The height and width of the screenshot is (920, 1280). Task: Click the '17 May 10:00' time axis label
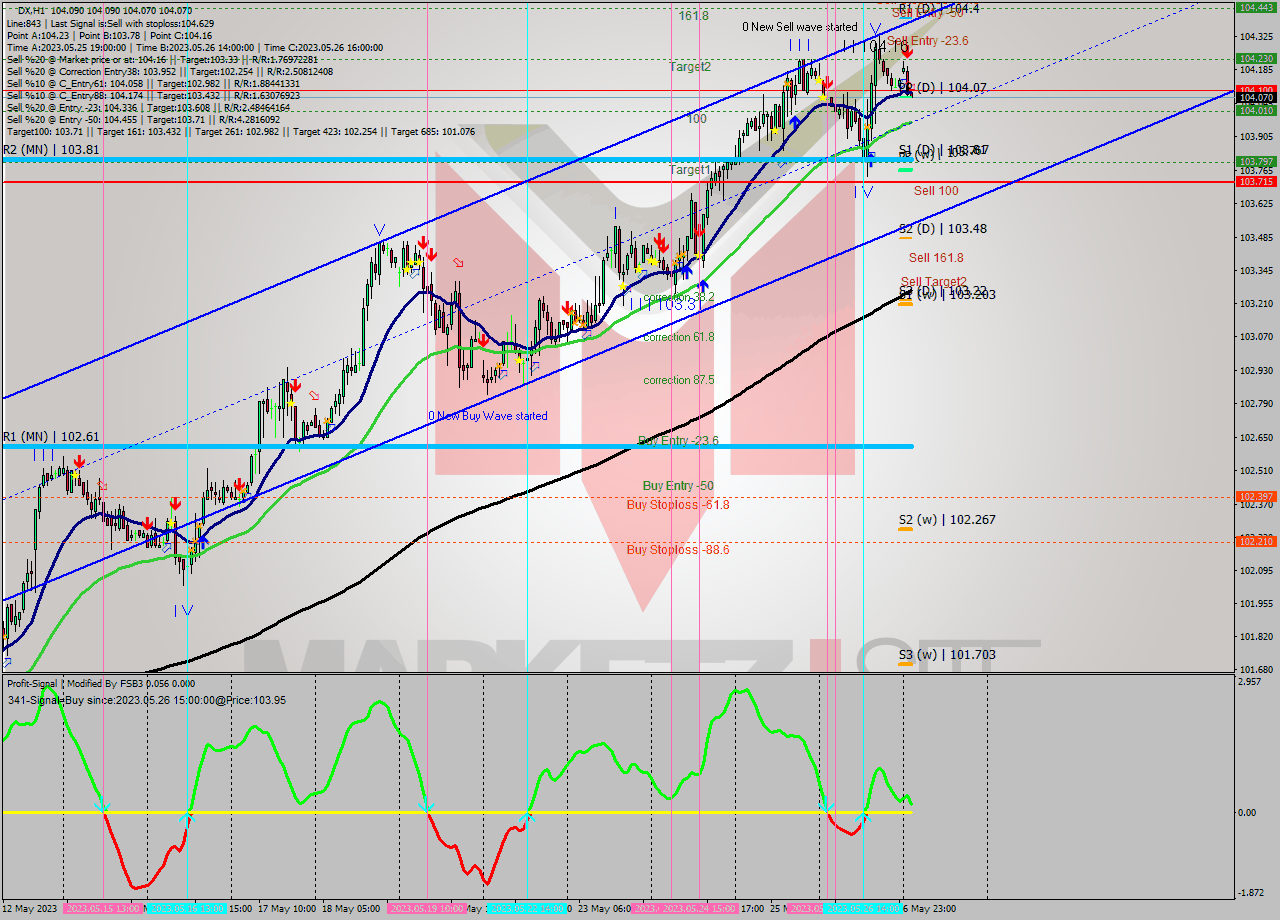pos(288,909)
